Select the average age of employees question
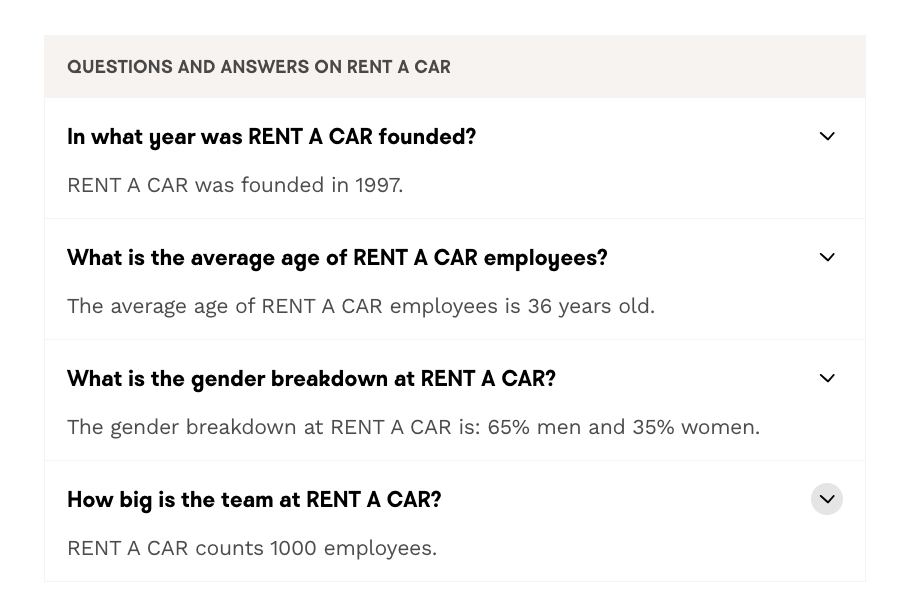Viewport: 906px width, 616px height. 337,258
